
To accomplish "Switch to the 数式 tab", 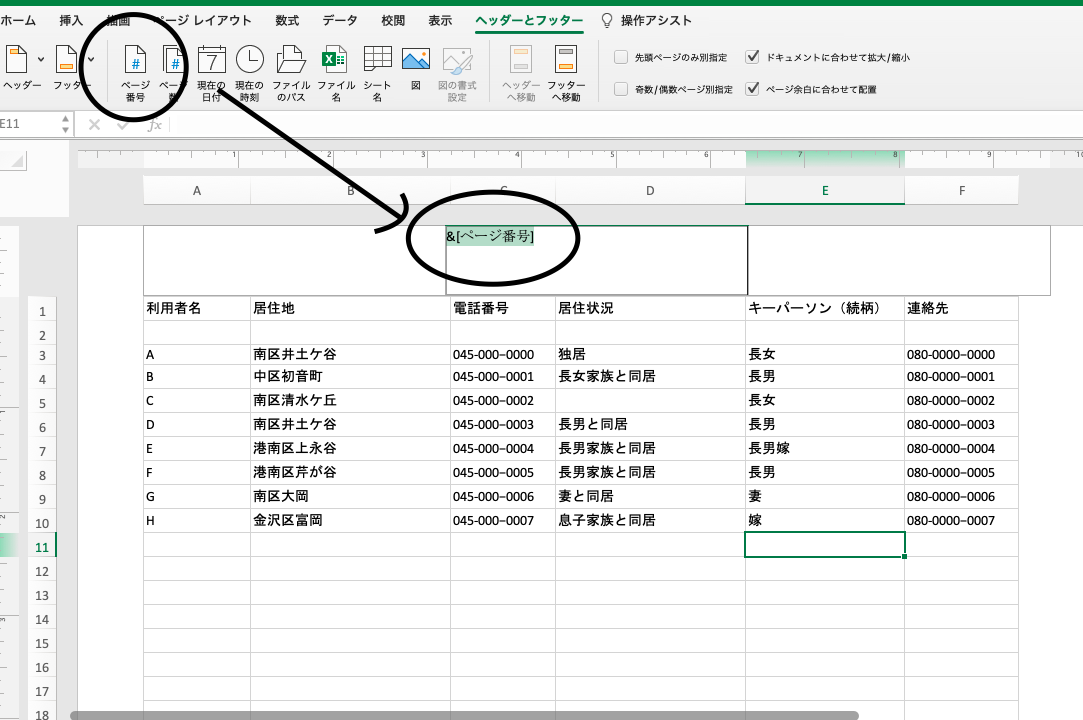I will coord(287,20).
